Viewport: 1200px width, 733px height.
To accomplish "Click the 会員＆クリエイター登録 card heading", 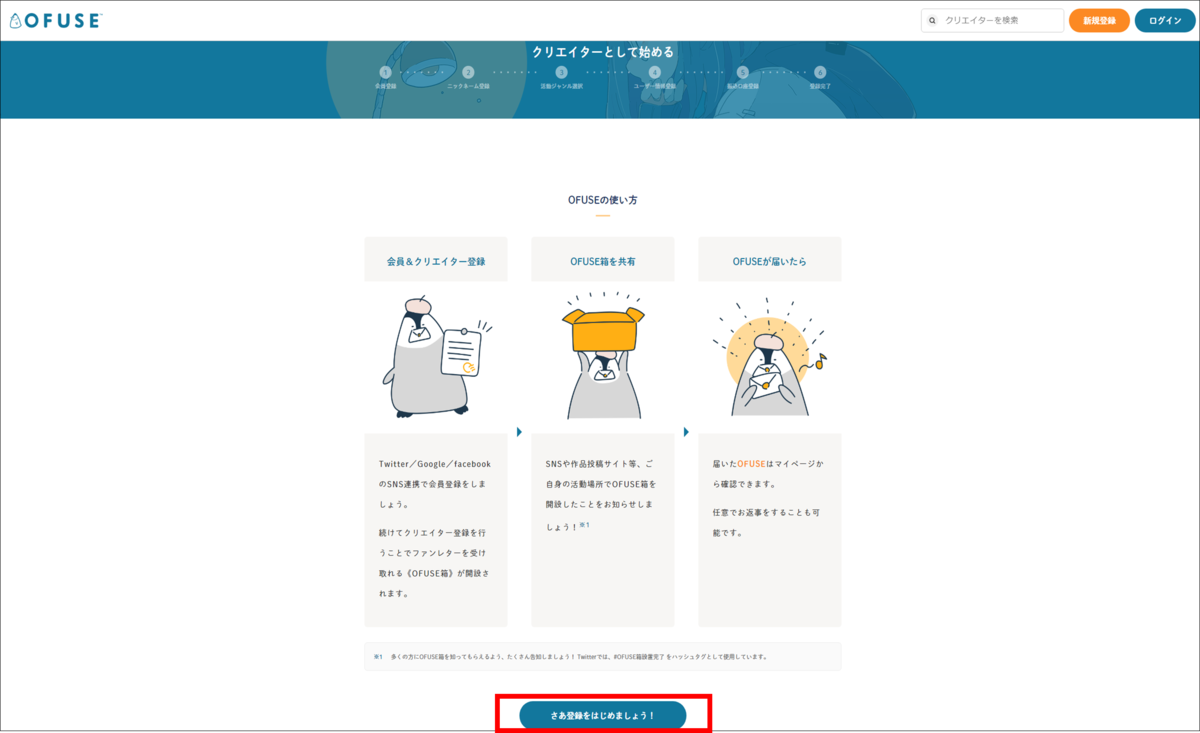I will pos(436,261).
